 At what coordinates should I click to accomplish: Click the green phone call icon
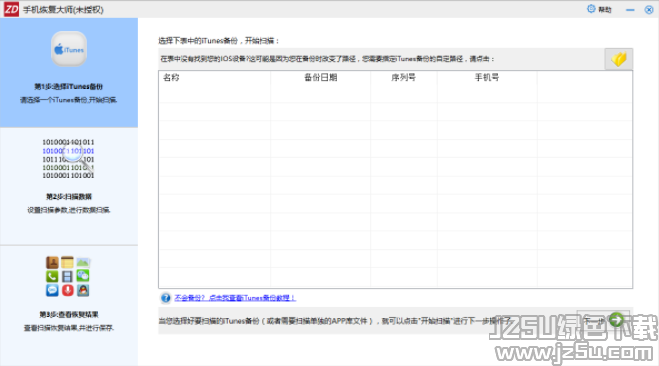click(52, 276)
